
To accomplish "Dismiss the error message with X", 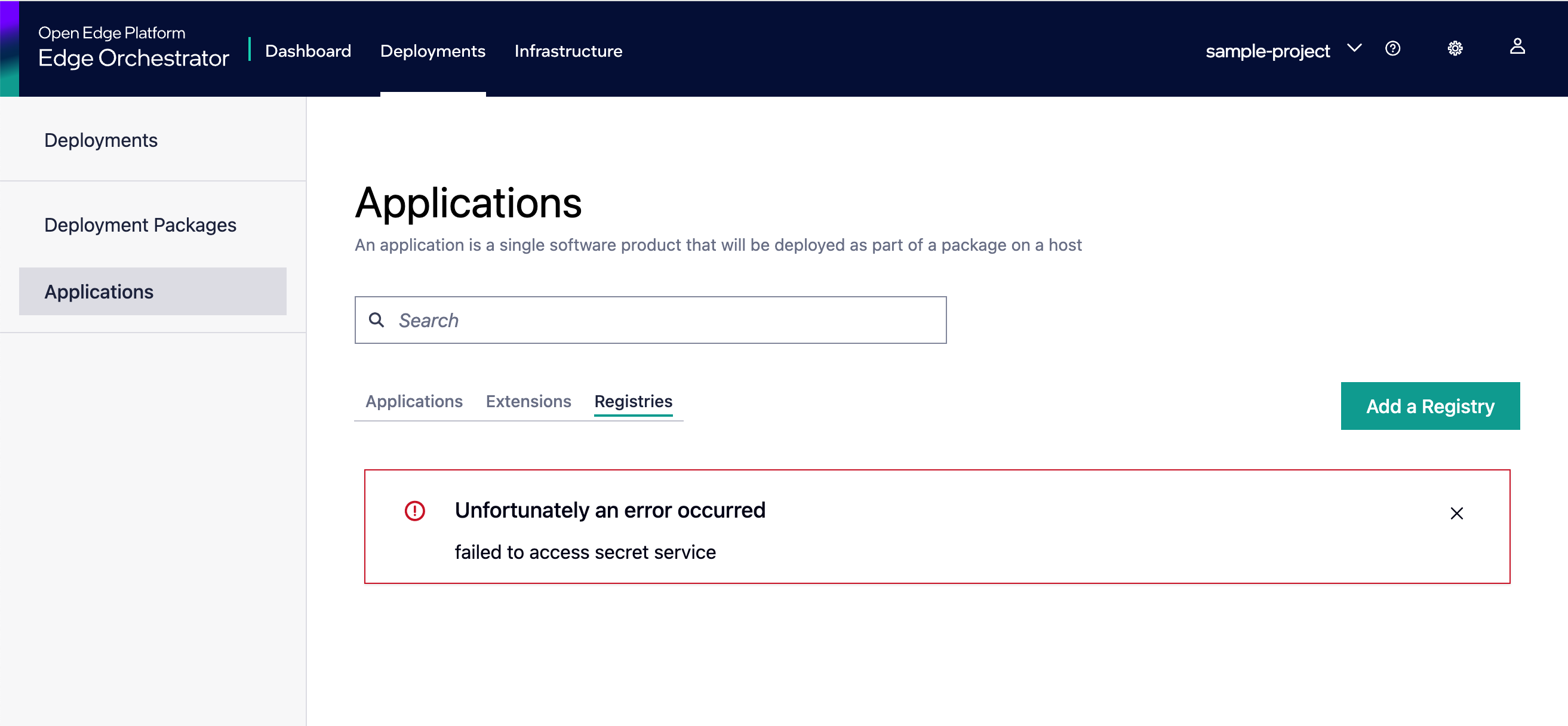I will 1456,513.
